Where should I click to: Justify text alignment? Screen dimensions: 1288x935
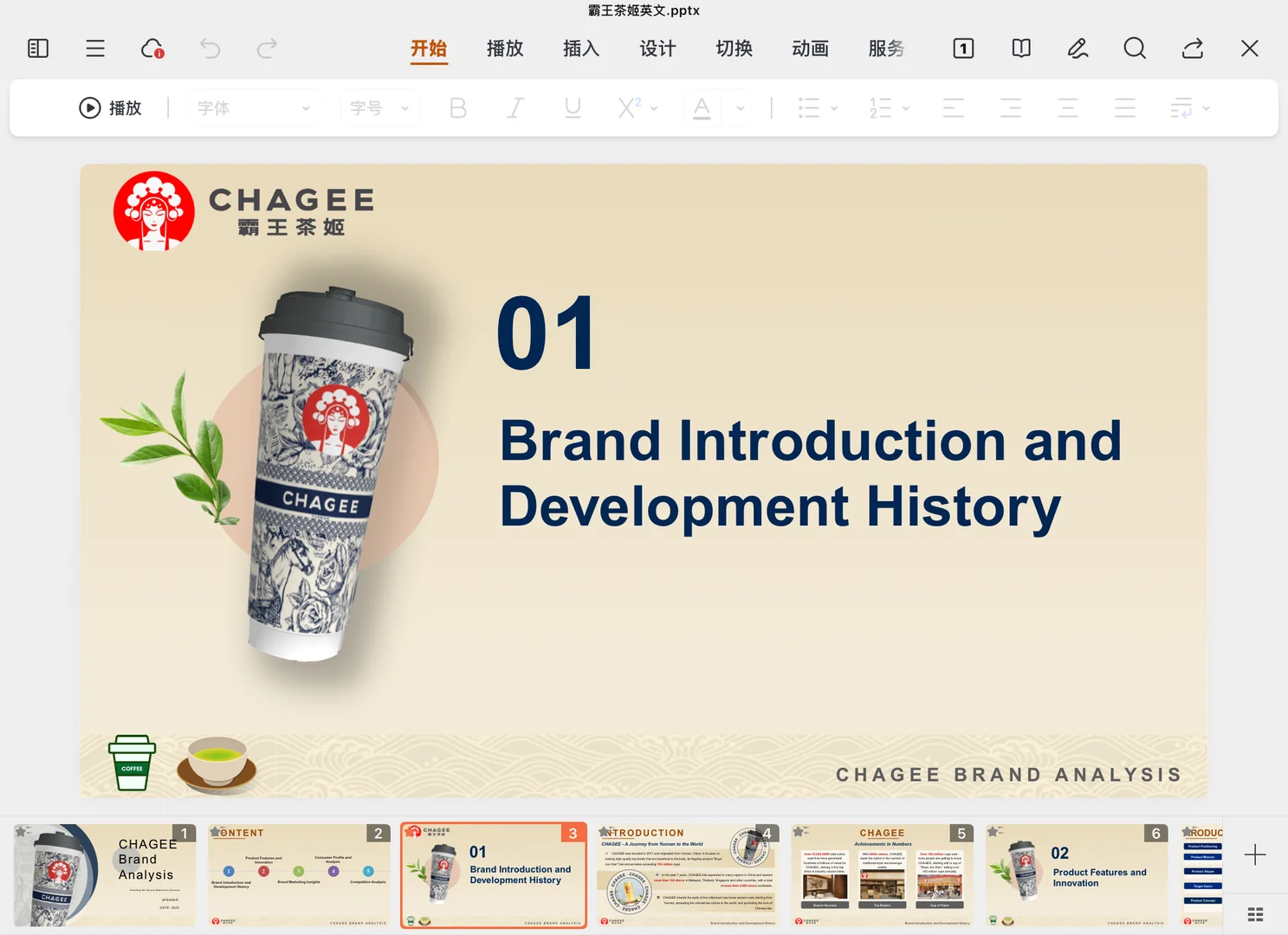pos(1125,108)
